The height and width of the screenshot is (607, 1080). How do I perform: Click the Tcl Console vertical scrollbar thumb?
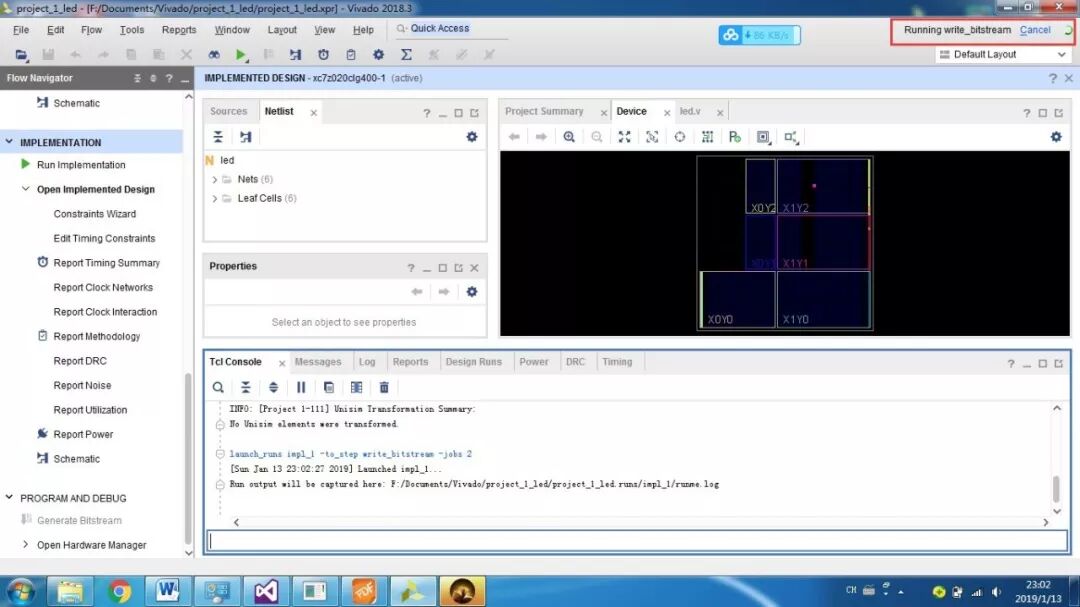[1056, 488]
